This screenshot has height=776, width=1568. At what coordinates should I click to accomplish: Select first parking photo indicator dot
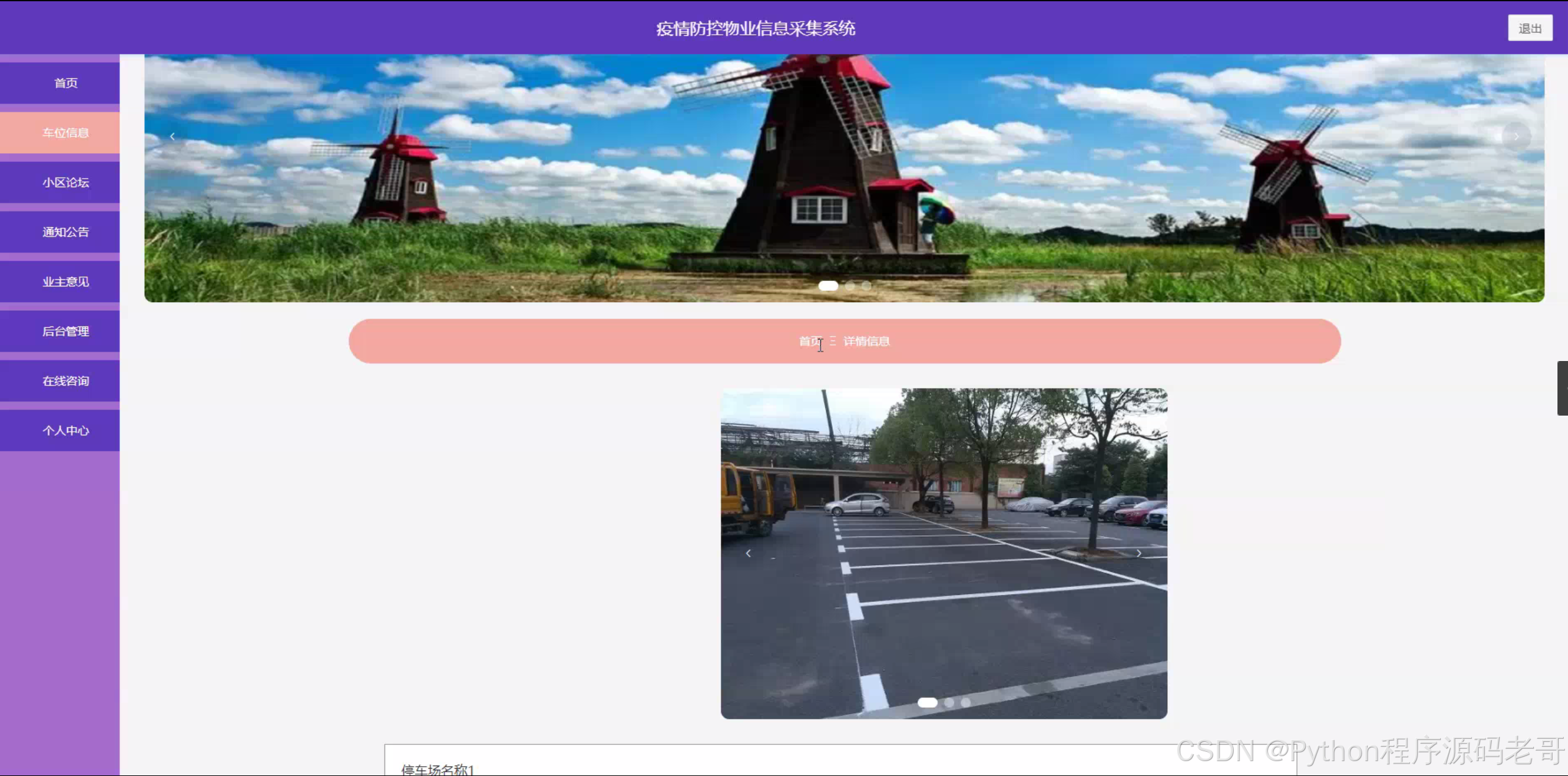pos(927,703)
